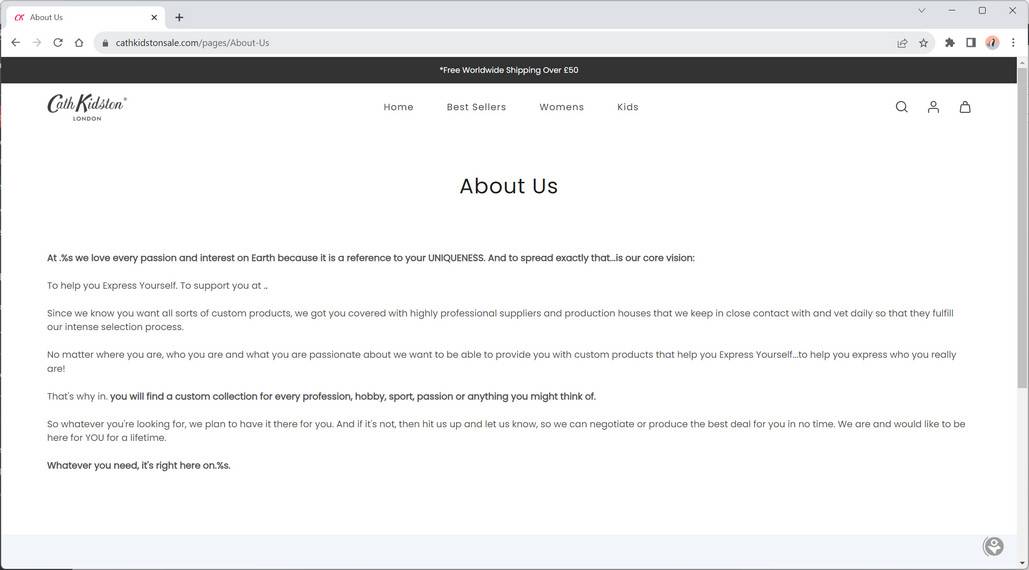Select the About Us browser tab
Screen dimensions: 1029x570
(85, 18)
